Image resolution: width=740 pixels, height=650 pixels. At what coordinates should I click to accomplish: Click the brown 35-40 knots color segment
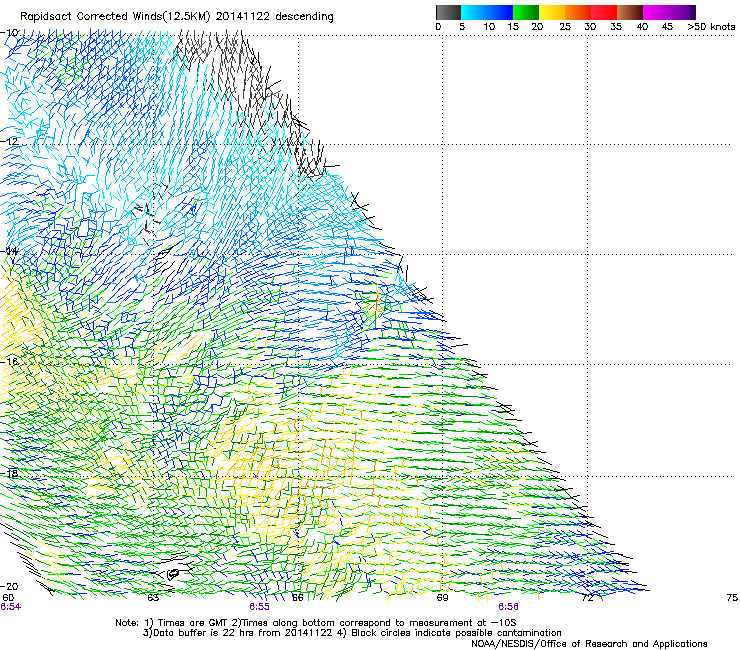coord(630,12)
